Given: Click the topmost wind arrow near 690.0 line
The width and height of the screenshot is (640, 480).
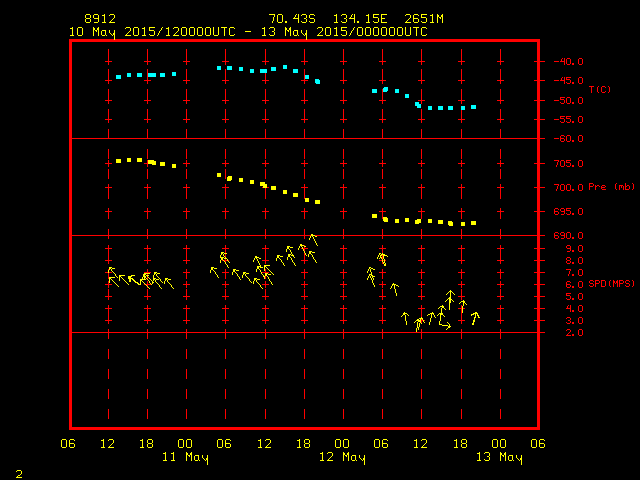Looking at the screenshot, I should (x=313, y=239).
